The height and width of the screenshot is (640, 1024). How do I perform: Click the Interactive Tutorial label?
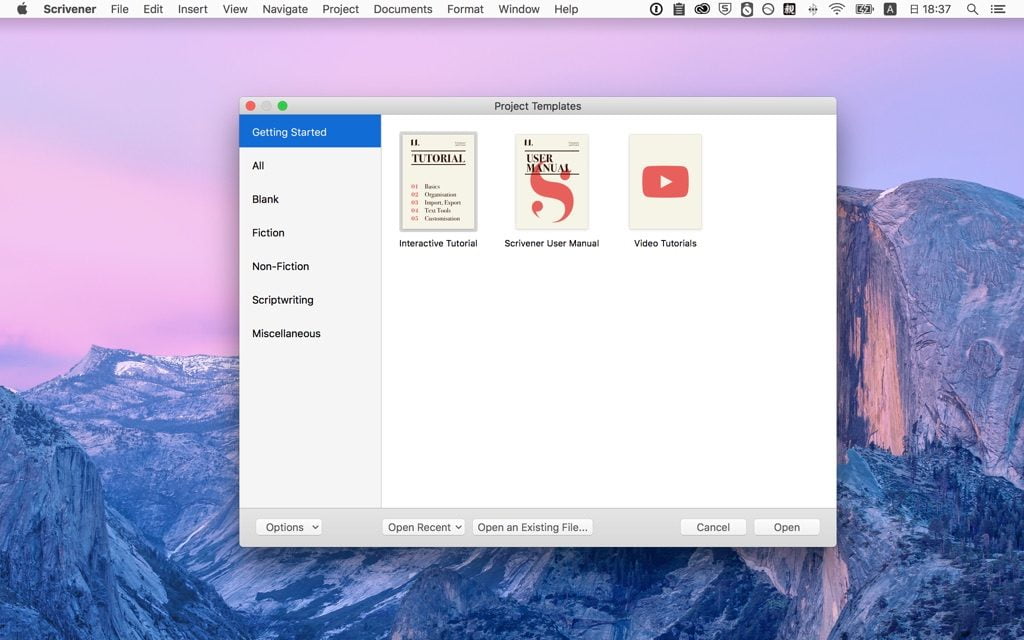pyautogui.click(x=438, y=243)
